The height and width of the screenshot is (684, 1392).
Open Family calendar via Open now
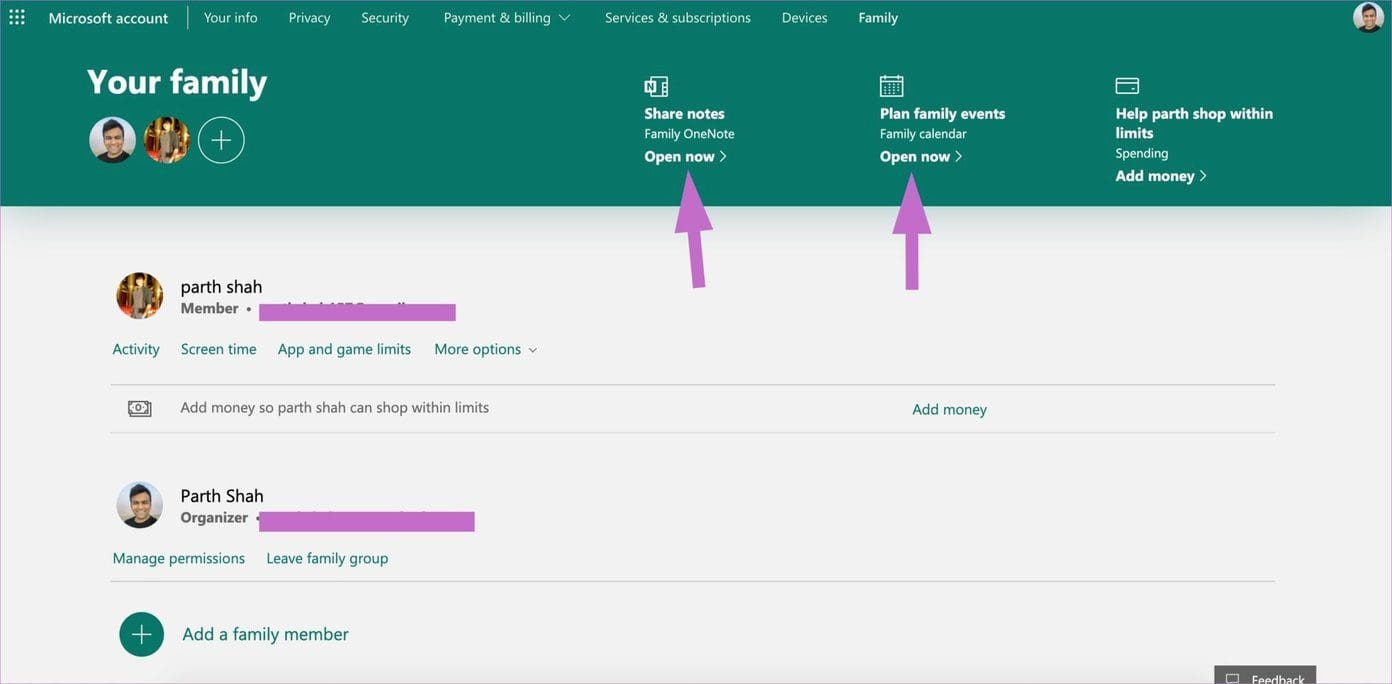(921, 156)
